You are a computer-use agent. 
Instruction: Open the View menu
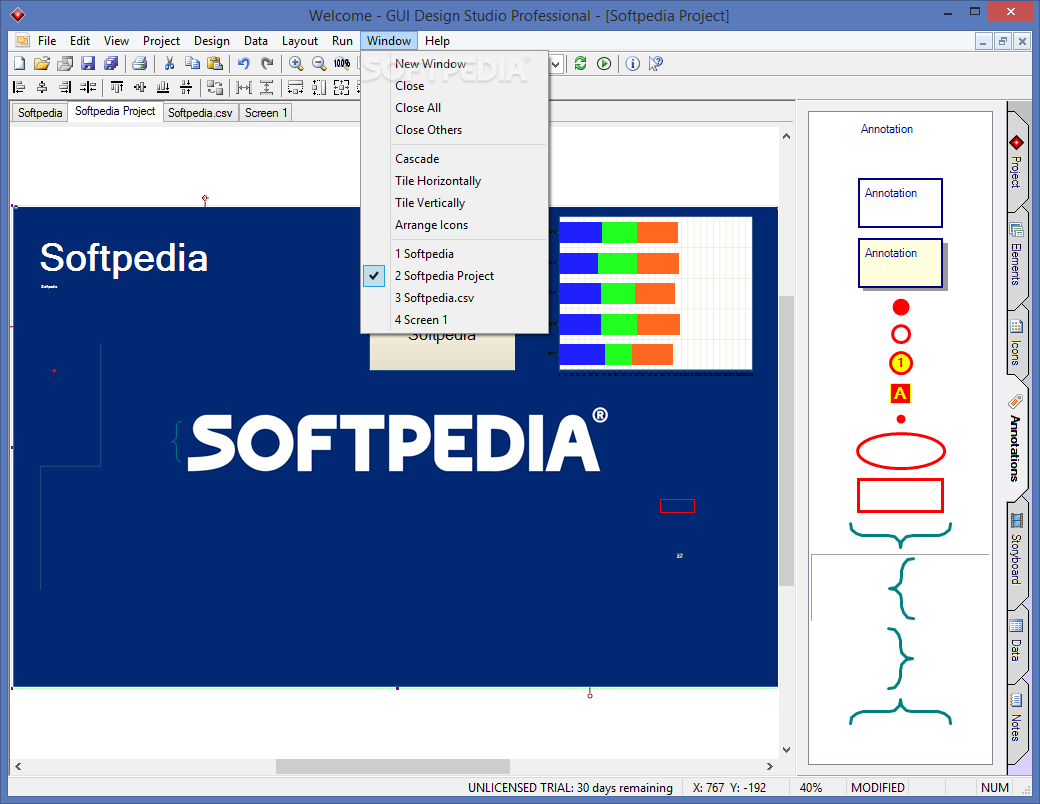[116, 40]
